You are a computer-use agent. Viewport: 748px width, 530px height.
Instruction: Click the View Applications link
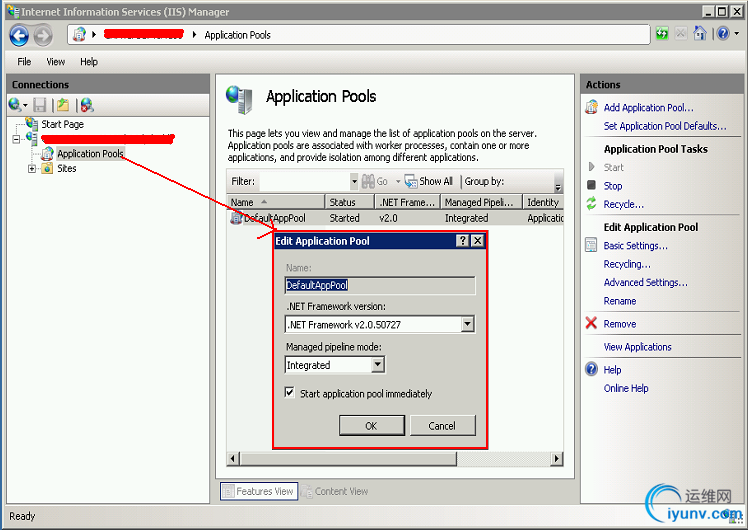(x=637, y=347)
